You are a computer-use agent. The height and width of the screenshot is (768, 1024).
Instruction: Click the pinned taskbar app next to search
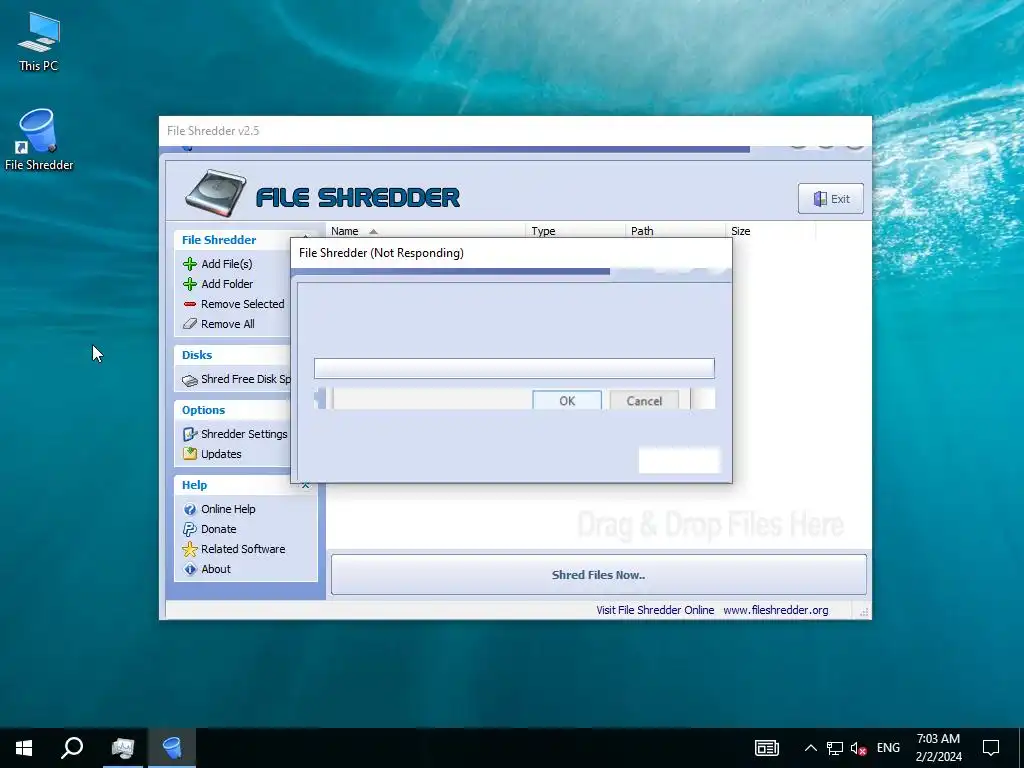(122, 748)
